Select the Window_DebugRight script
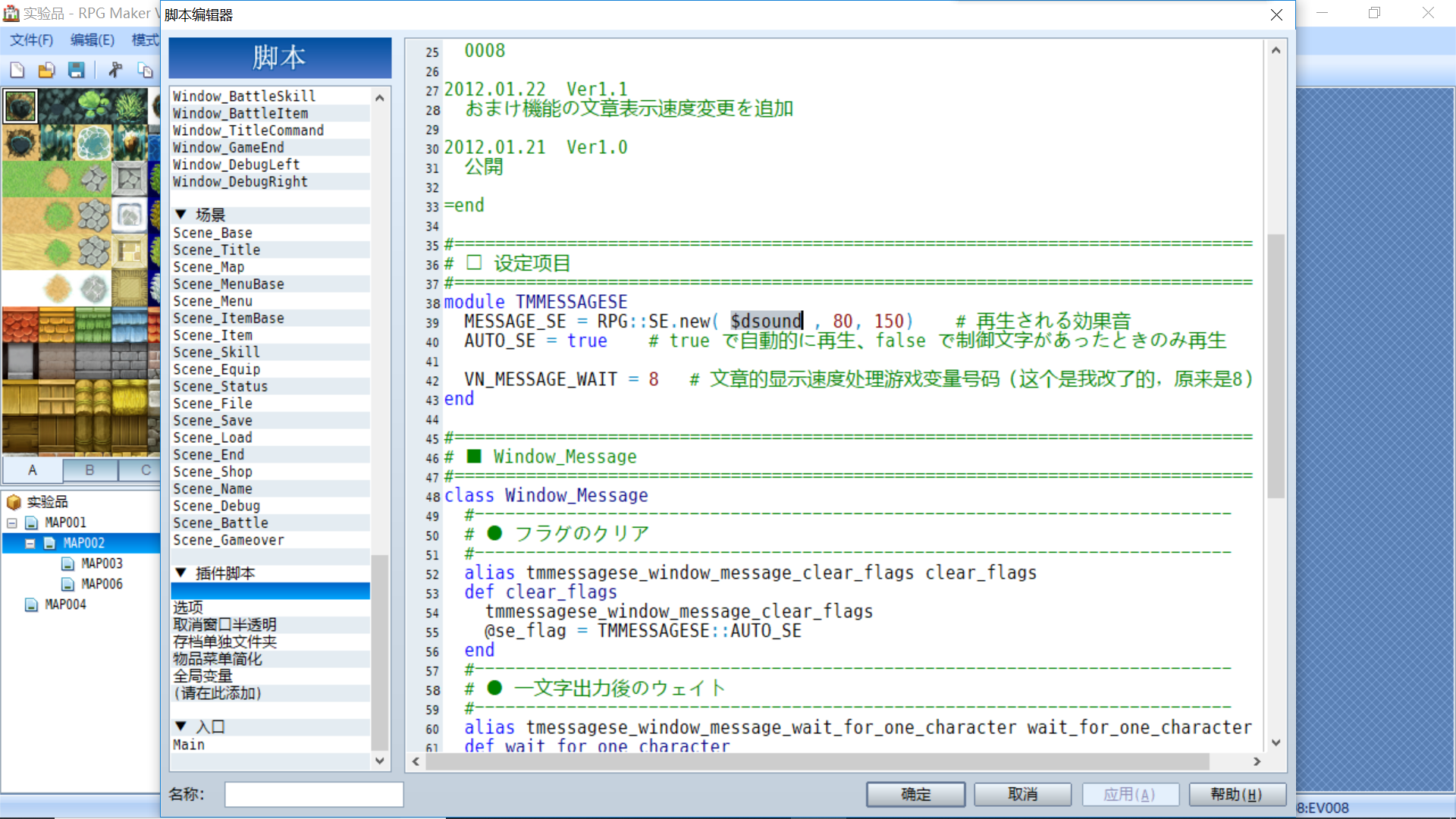1456x819 pixels. (x=271, y=181)
